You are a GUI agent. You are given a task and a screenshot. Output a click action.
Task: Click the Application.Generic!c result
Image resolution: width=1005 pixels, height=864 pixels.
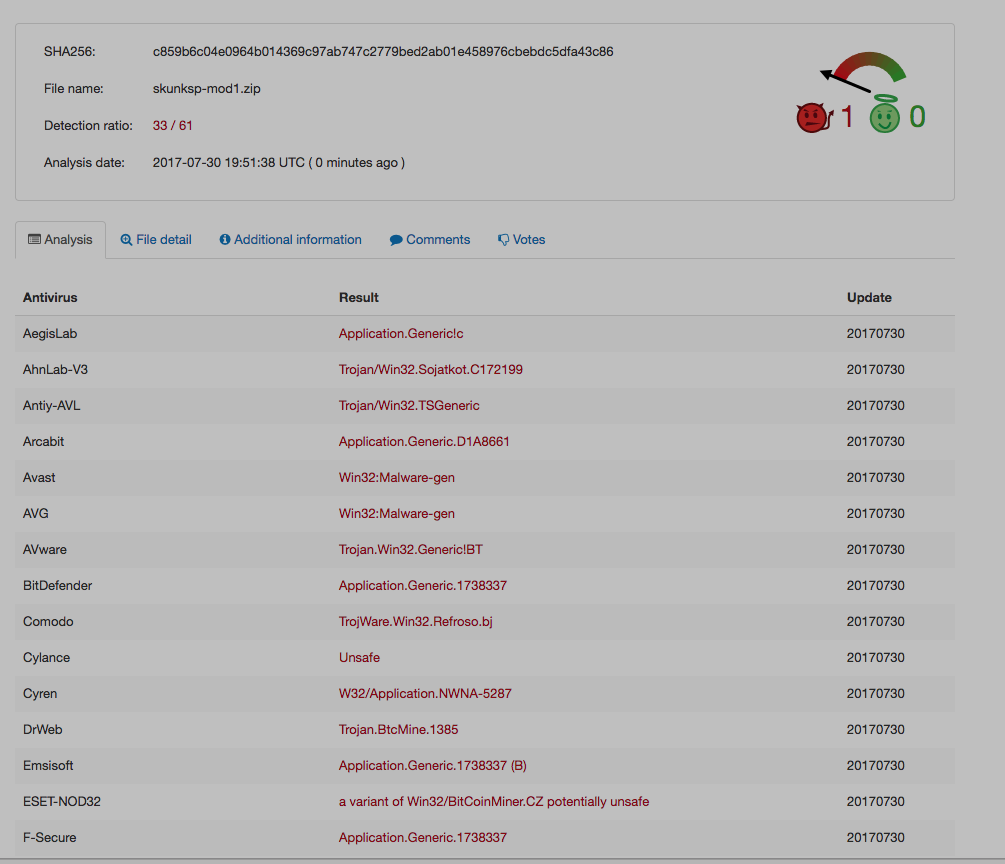tap(401, 333)
